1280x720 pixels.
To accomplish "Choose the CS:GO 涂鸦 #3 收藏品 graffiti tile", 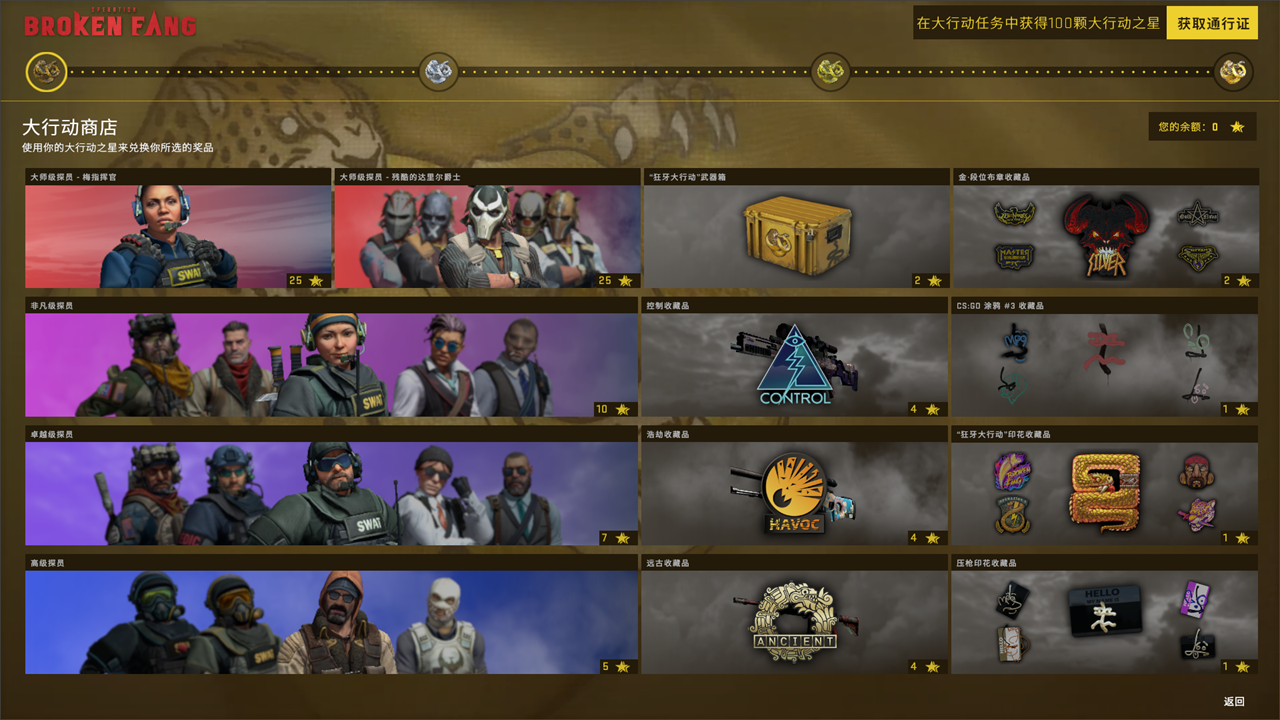I will (x=1105, y=357).
